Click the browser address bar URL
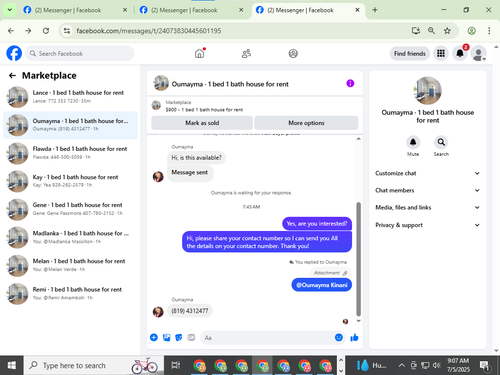This screenshot has width=500, height=375. [149, 31]
